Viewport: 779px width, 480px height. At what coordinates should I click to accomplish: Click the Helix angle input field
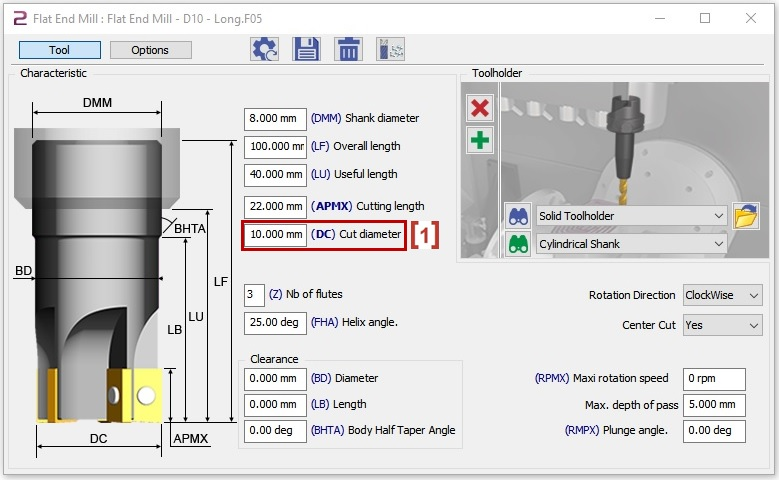pos(275,323)
